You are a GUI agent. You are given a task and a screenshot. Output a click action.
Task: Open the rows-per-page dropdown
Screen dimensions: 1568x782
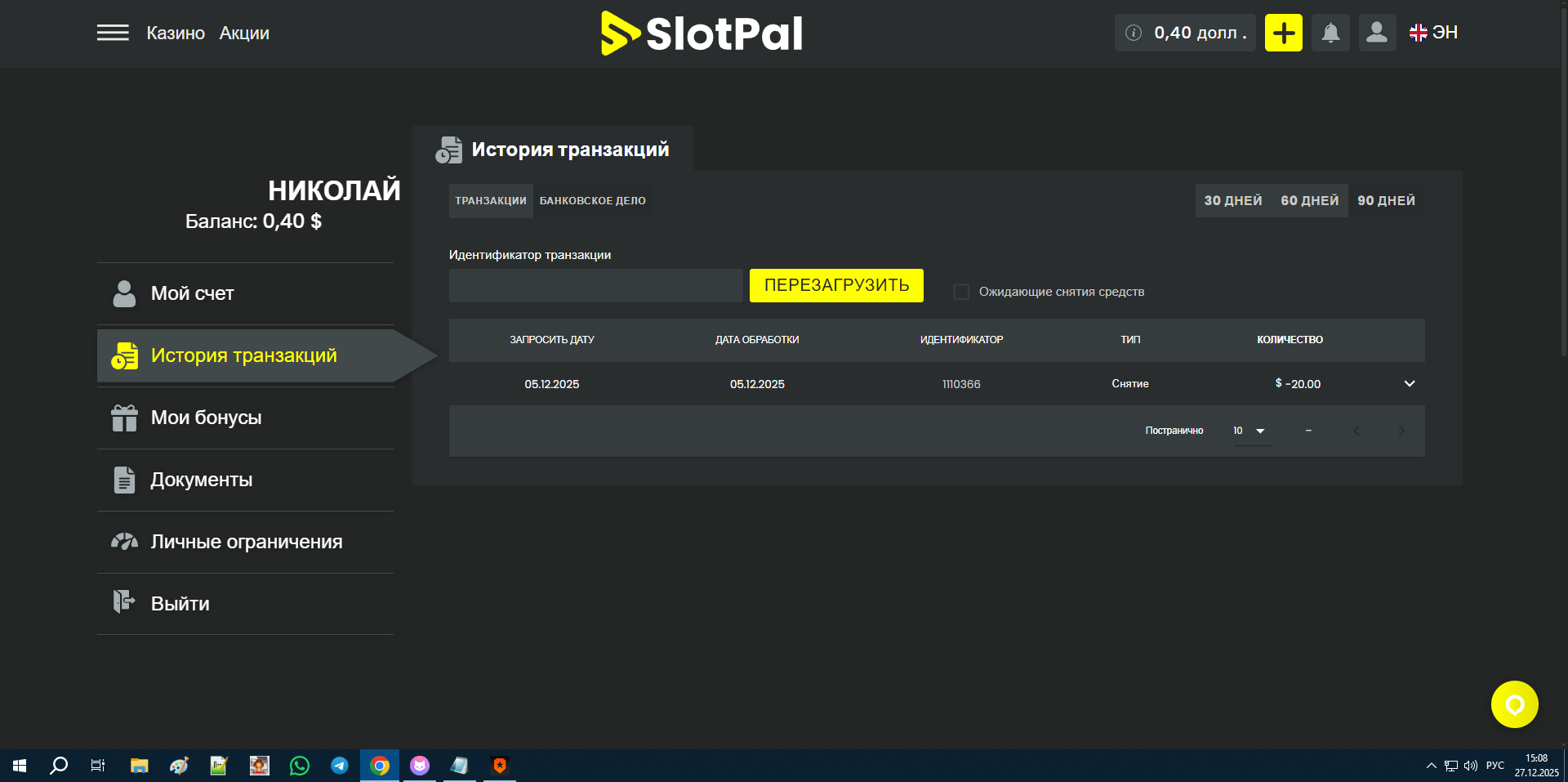1250,431
